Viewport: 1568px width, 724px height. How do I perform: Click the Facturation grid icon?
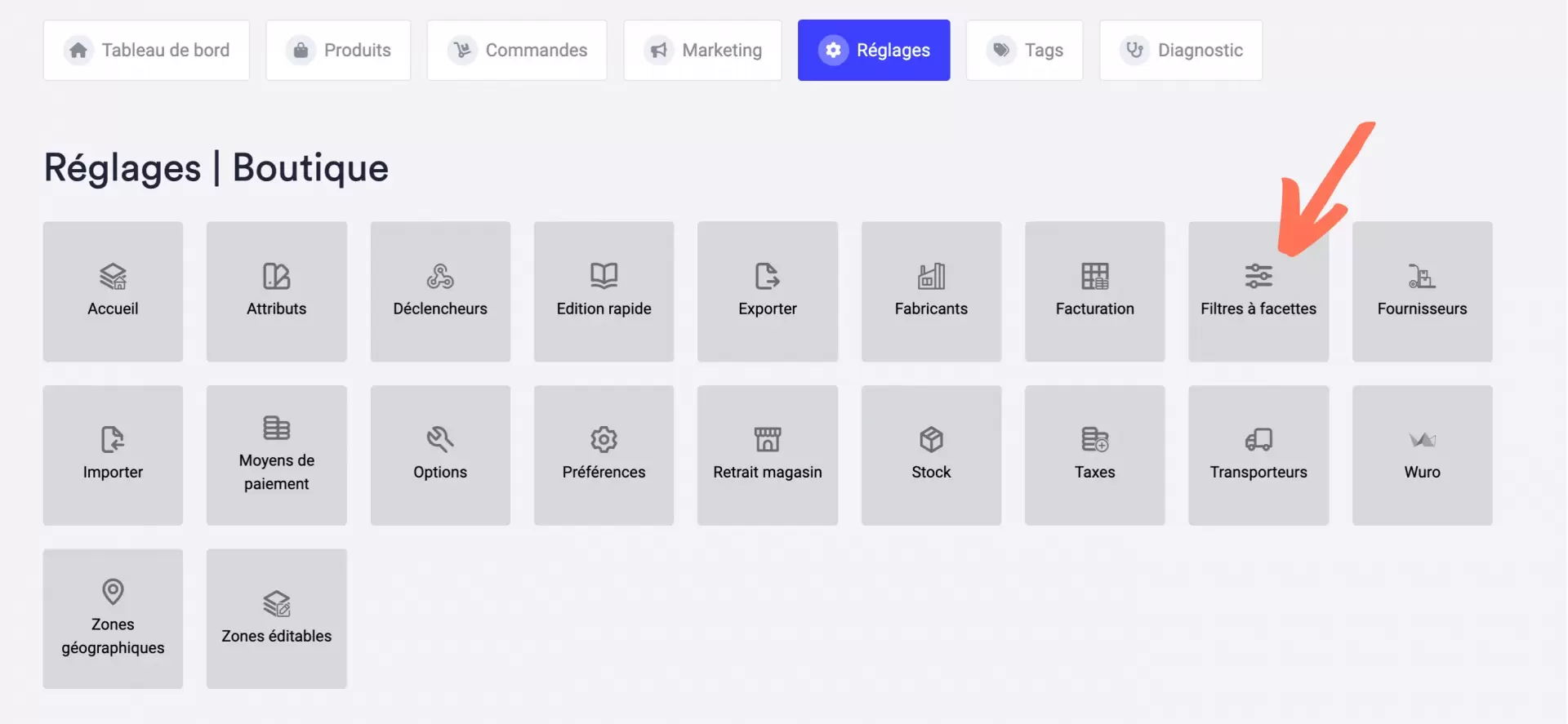pos(1095,277)
